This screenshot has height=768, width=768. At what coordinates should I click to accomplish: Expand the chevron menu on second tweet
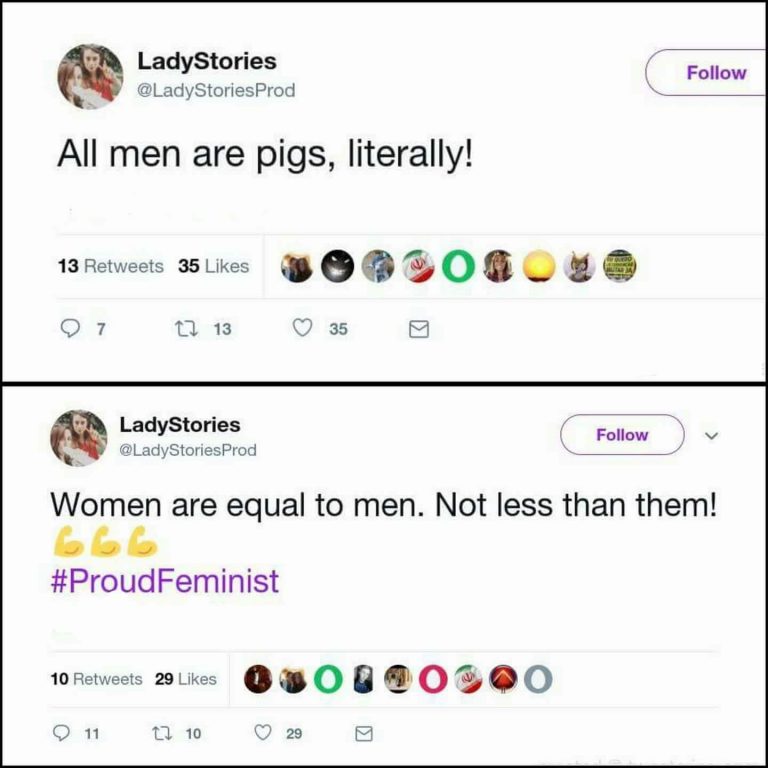point(711,436)
